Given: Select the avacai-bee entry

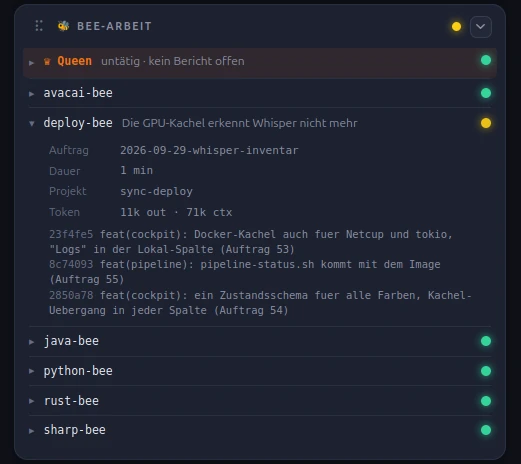Looking at the screenshot, I should tap(78, 93).
